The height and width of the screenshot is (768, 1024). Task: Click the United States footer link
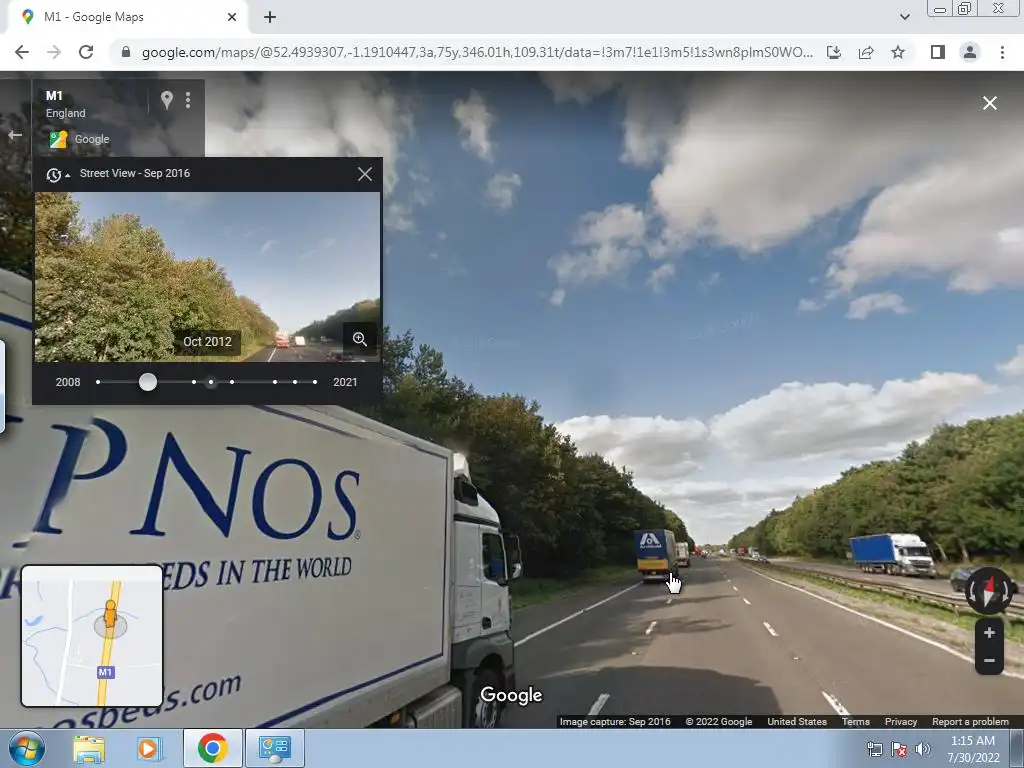(797, 722)
